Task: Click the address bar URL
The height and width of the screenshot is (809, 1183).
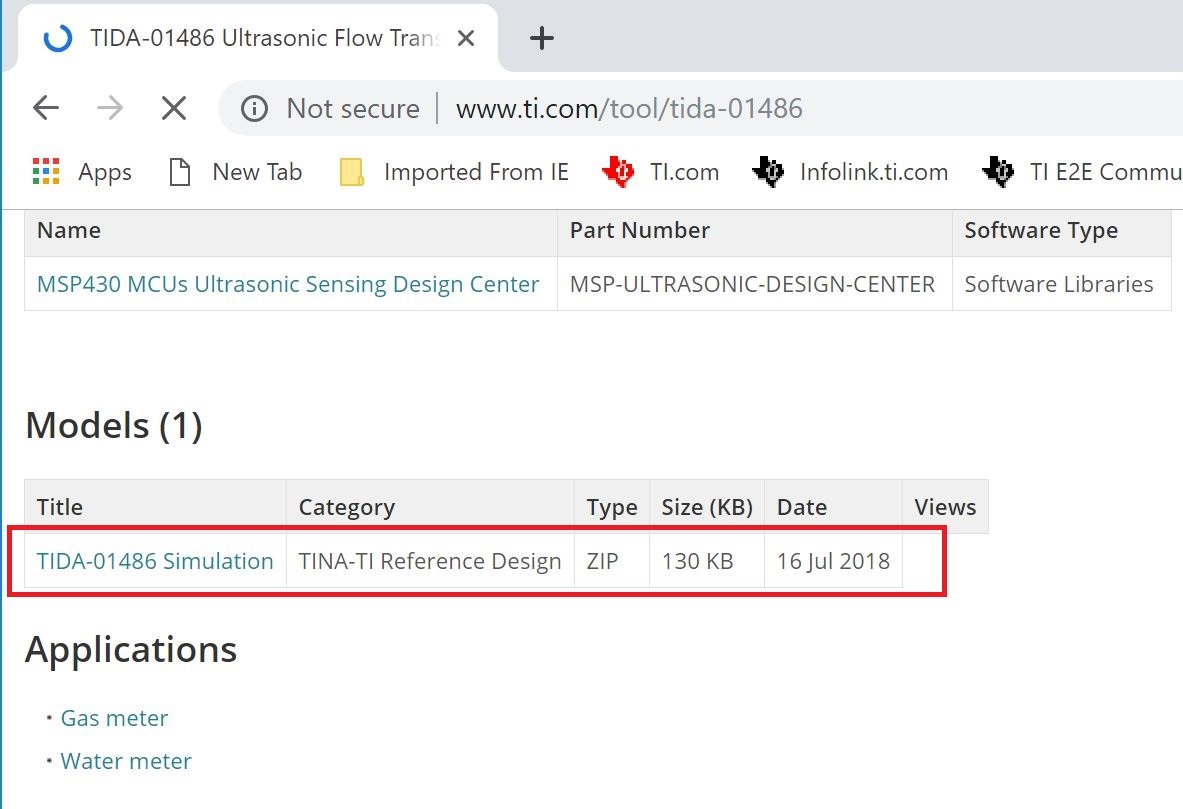Action: 629,108
